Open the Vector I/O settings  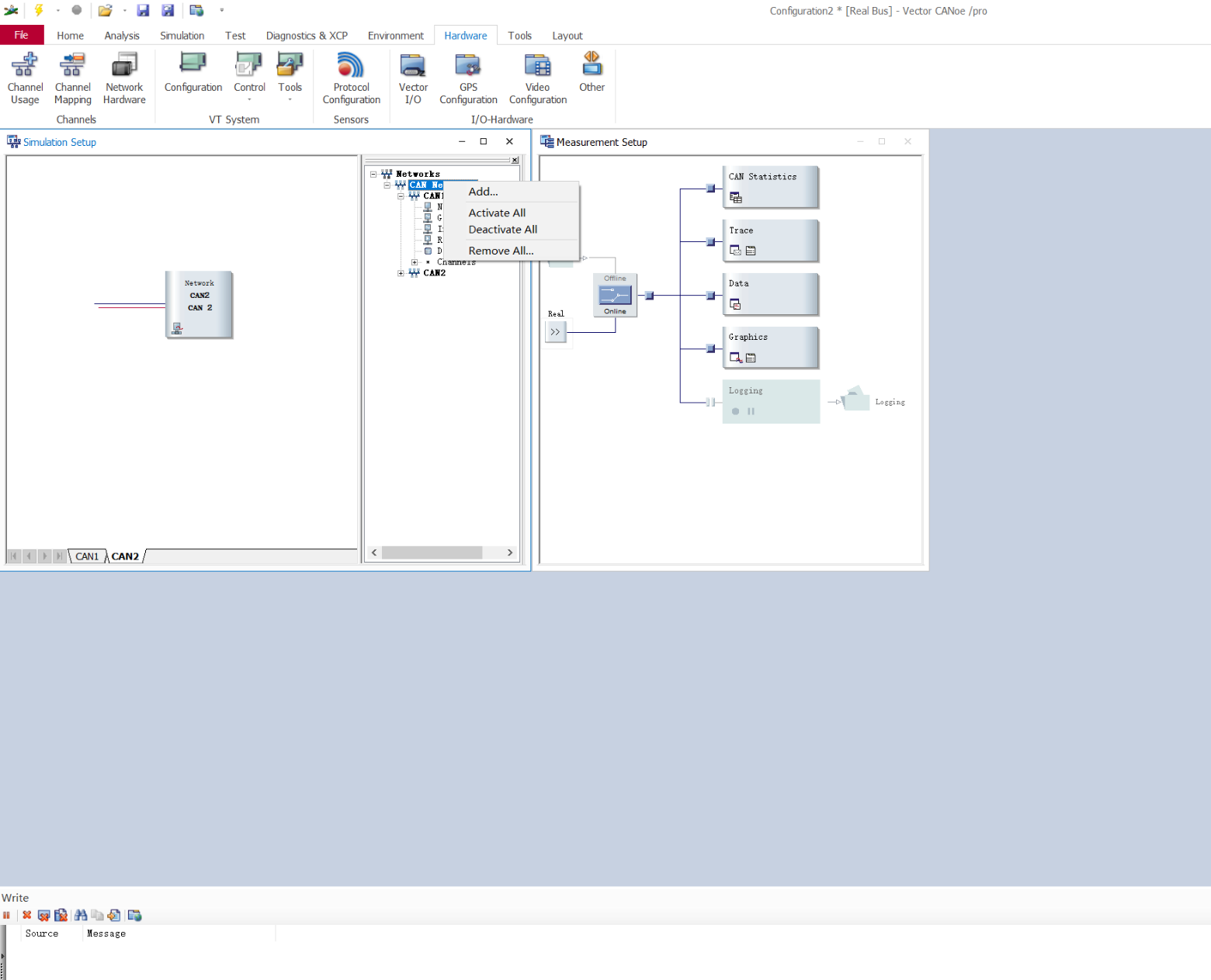(413, 78)
